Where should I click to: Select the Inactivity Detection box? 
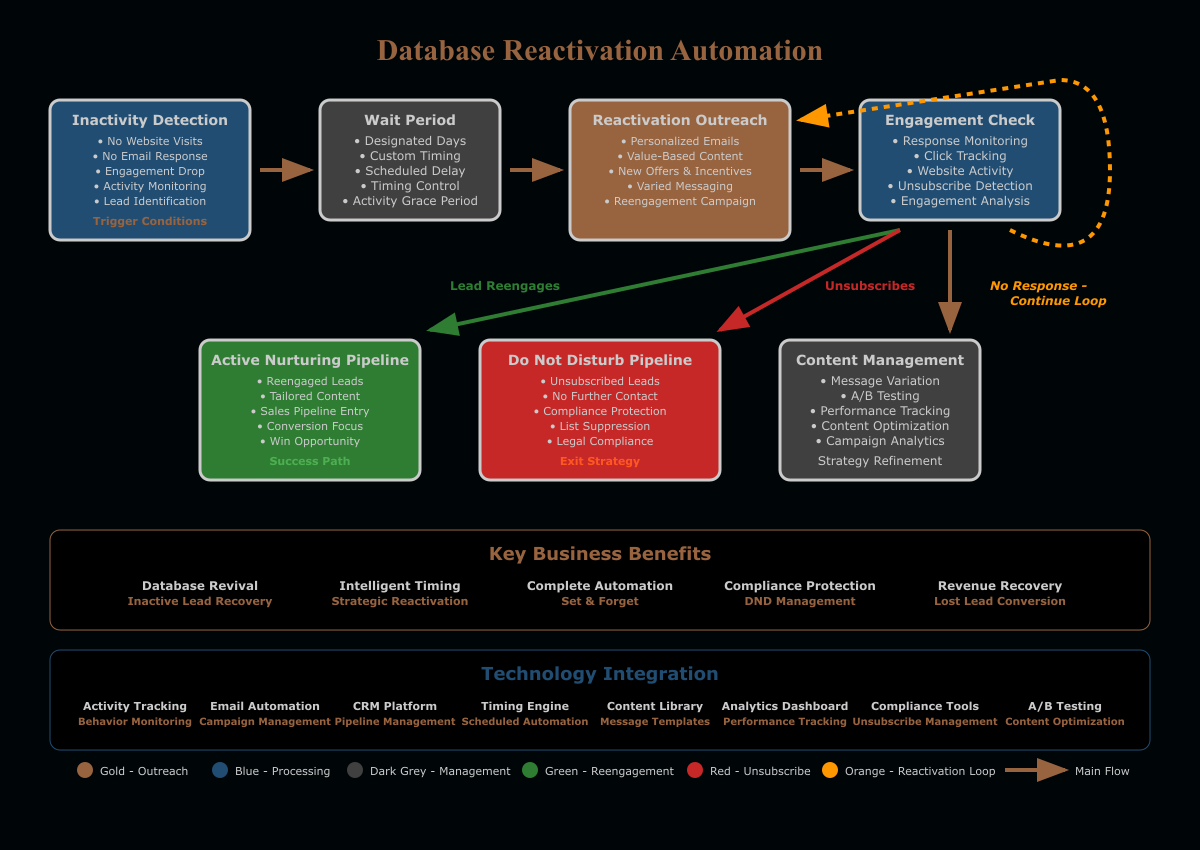click(150, 170)
